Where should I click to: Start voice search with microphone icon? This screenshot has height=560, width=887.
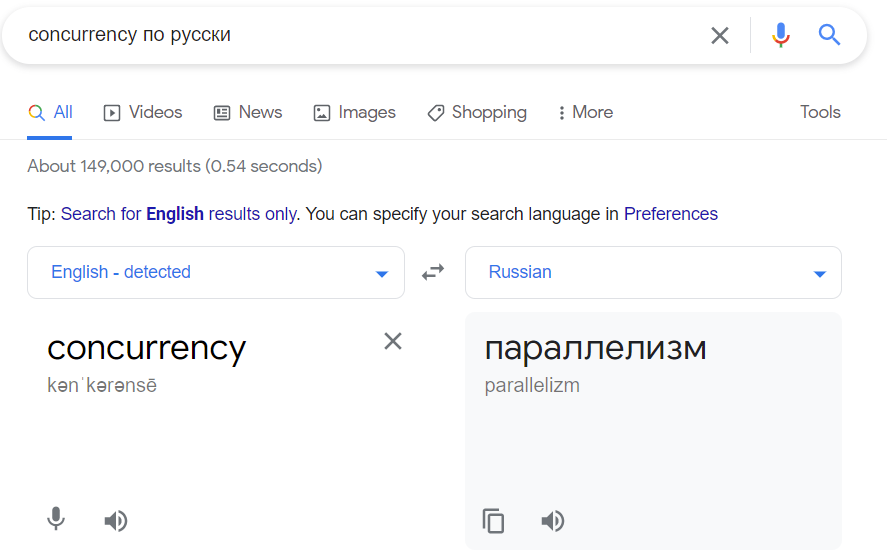(781, 36)
